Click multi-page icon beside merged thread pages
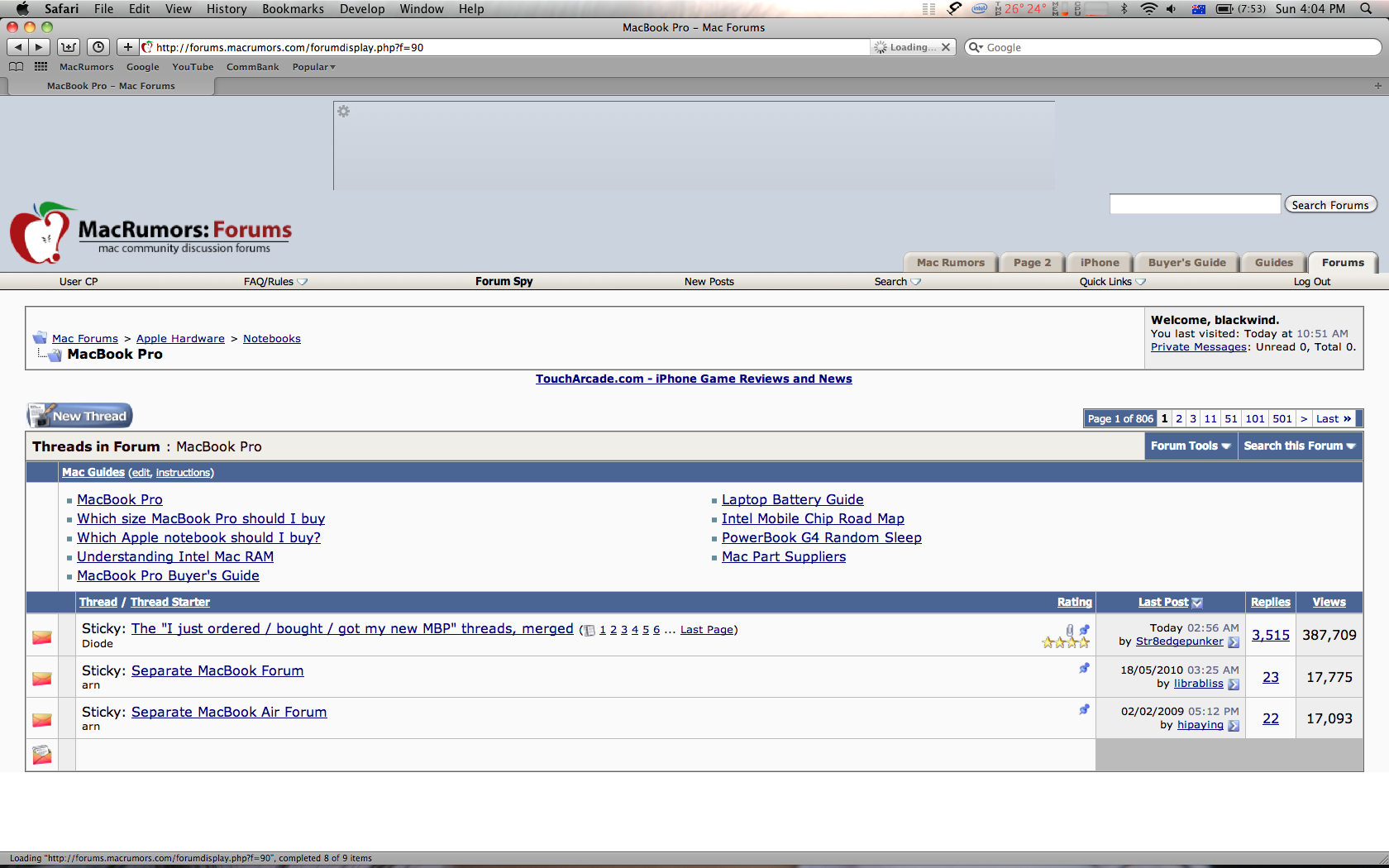The image size is (1389, 868). [589, 630]
